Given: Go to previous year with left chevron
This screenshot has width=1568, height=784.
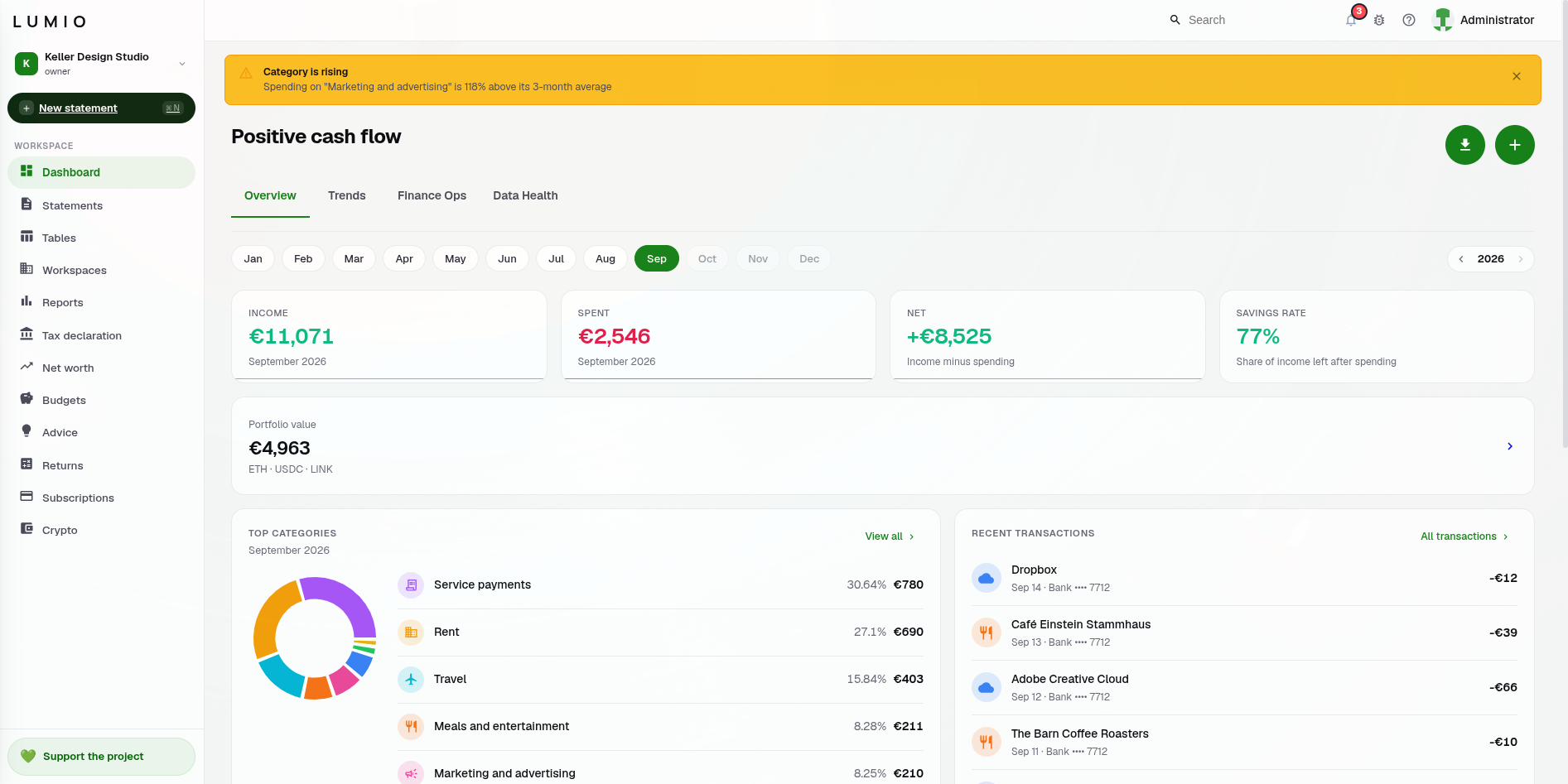Looking at the screenshot, I should pos(1461,259).
